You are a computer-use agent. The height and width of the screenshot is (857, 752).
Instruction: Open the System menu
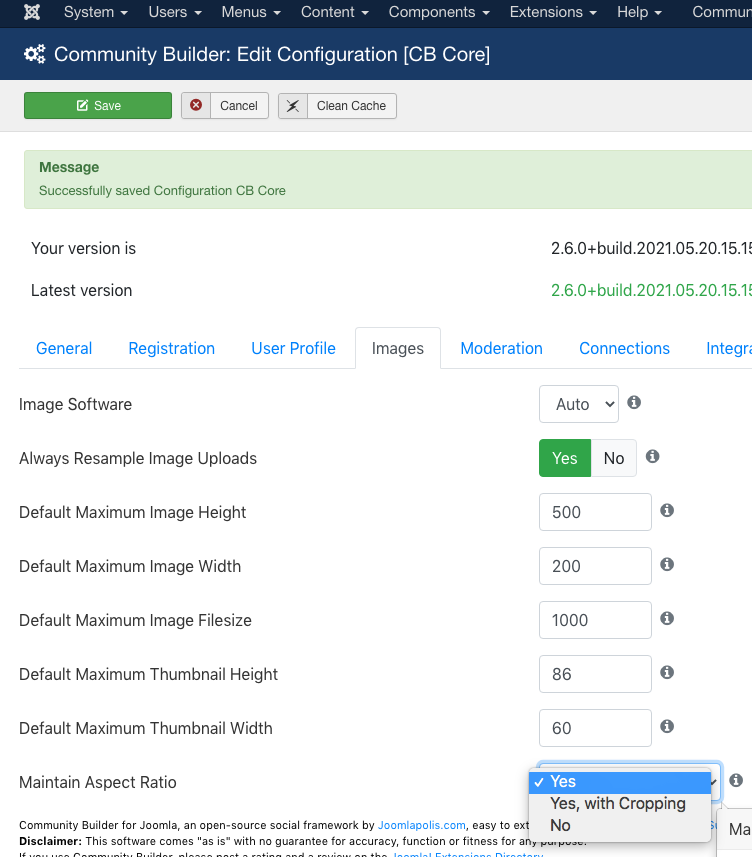(x=96, y=12)
